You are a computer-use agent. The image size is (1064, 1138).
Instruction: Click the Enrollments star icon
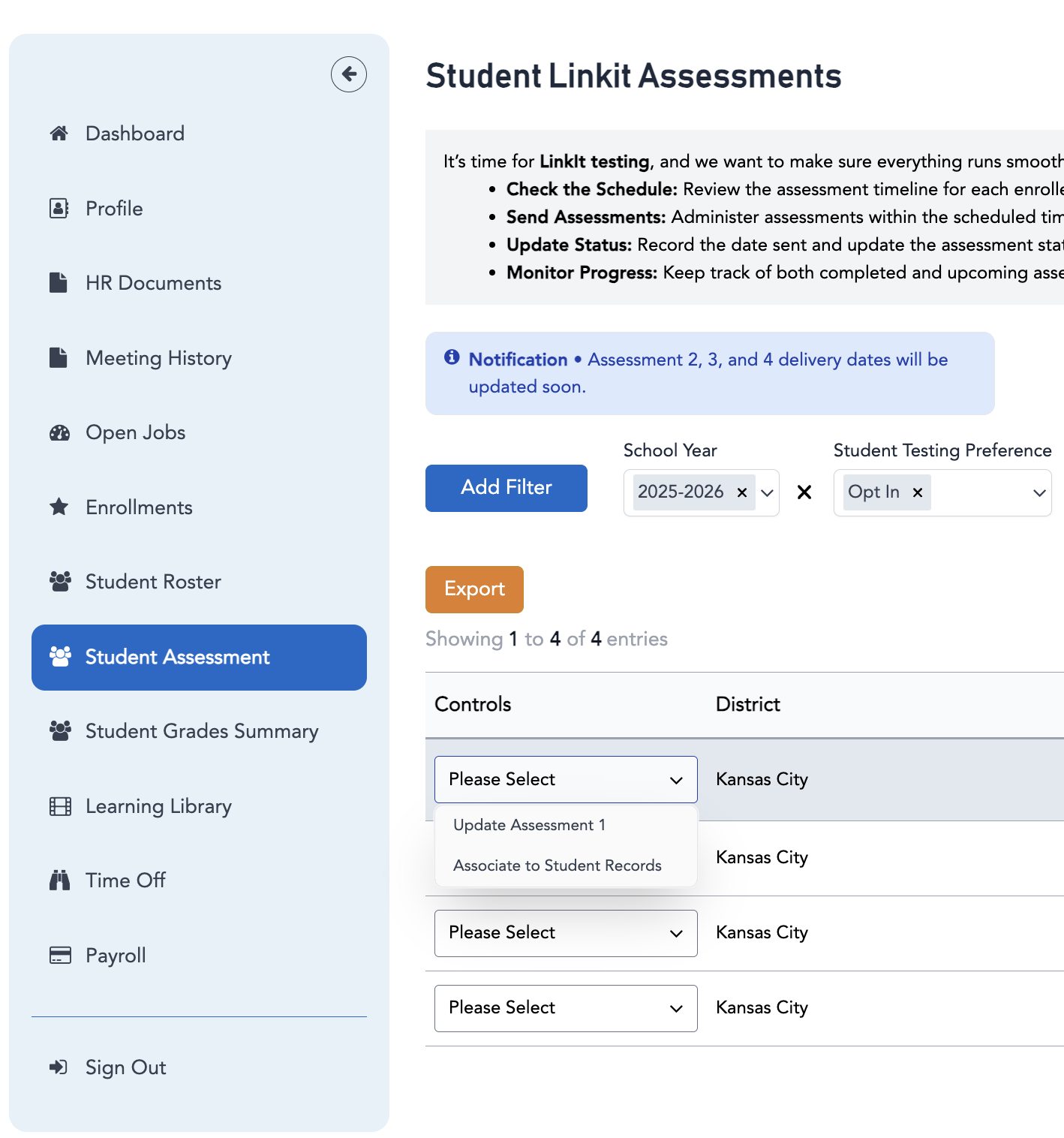[59, 507]
